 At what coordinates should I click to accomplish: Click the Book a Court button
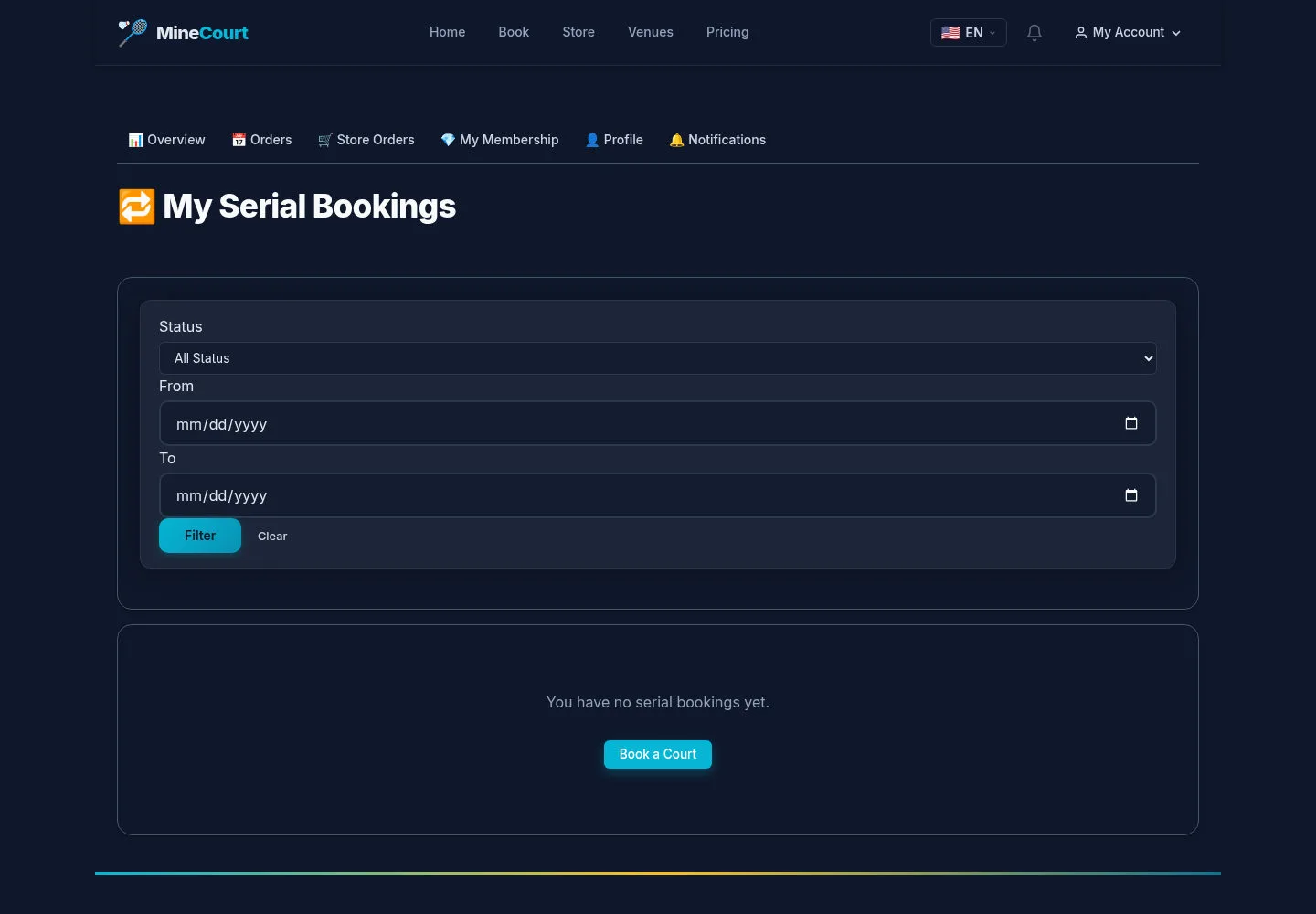tap(658, 754)
